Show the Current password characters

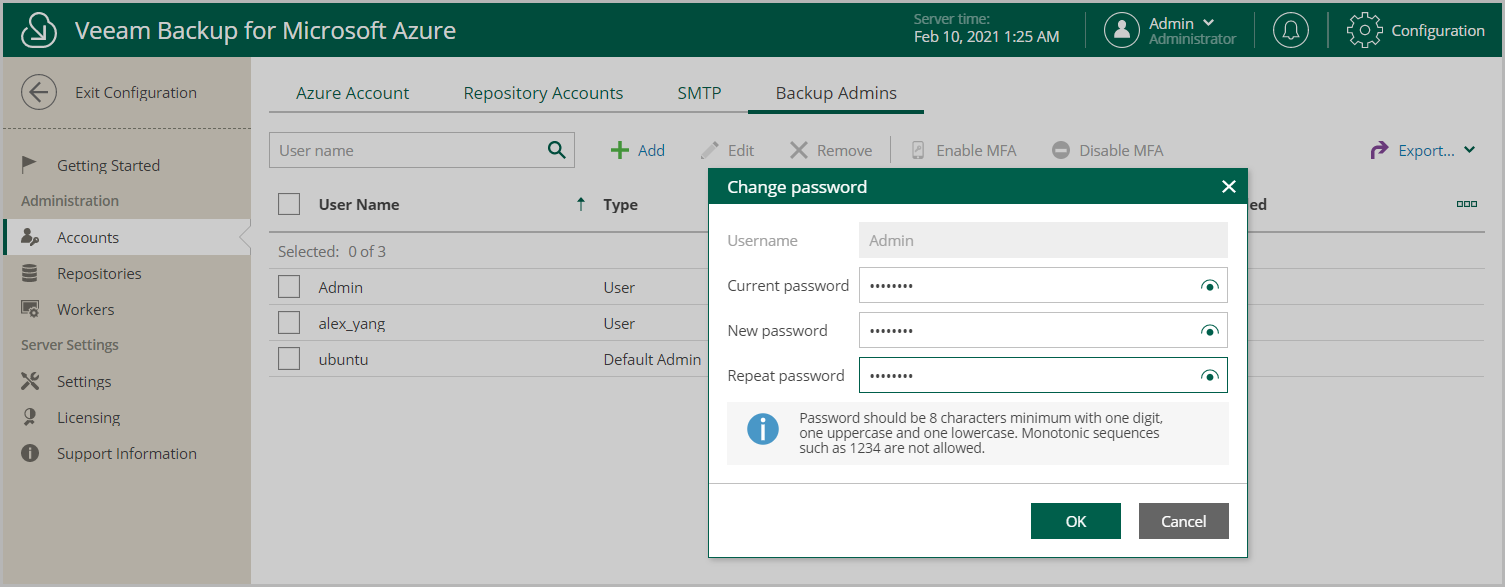click(x=1210, y=286)
